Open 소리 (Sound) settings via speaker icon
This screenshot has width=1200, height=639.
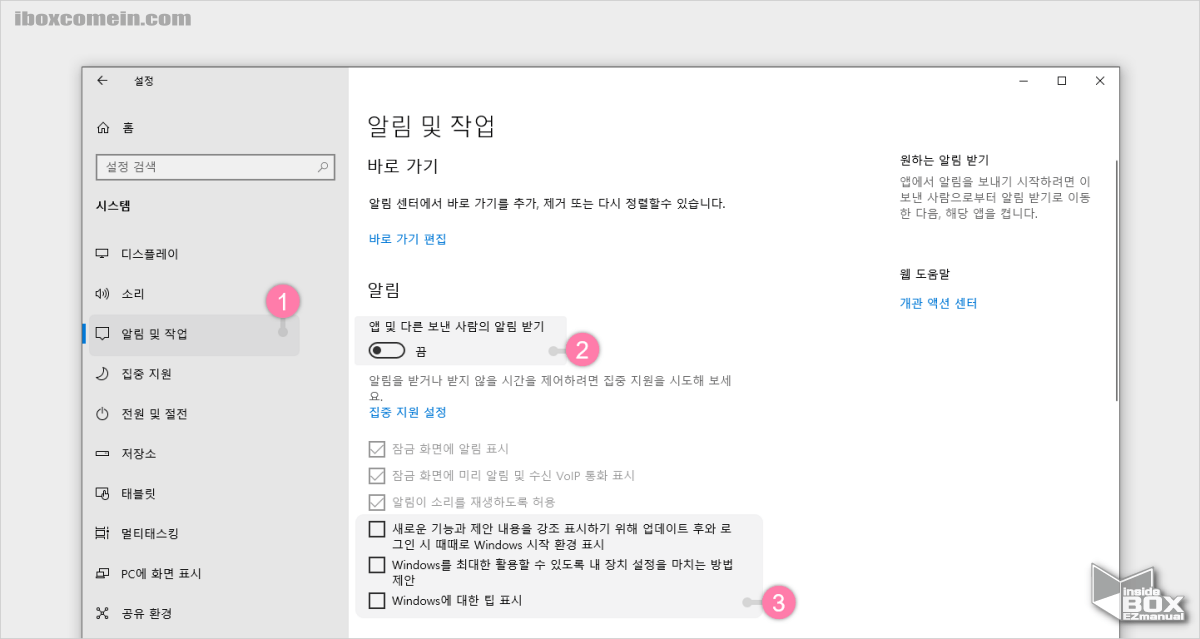tap(103, 293)
